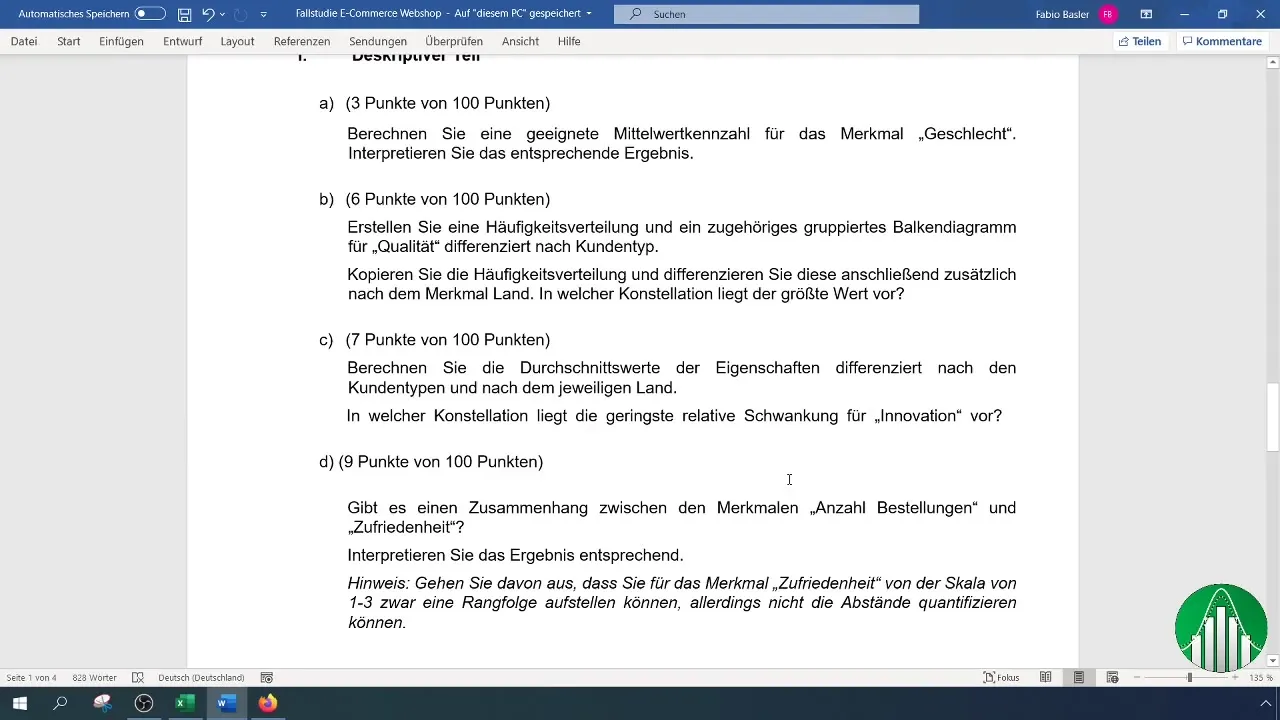
Task: Open the Überprüfen ribbon tab
Action: coord(454,42)
